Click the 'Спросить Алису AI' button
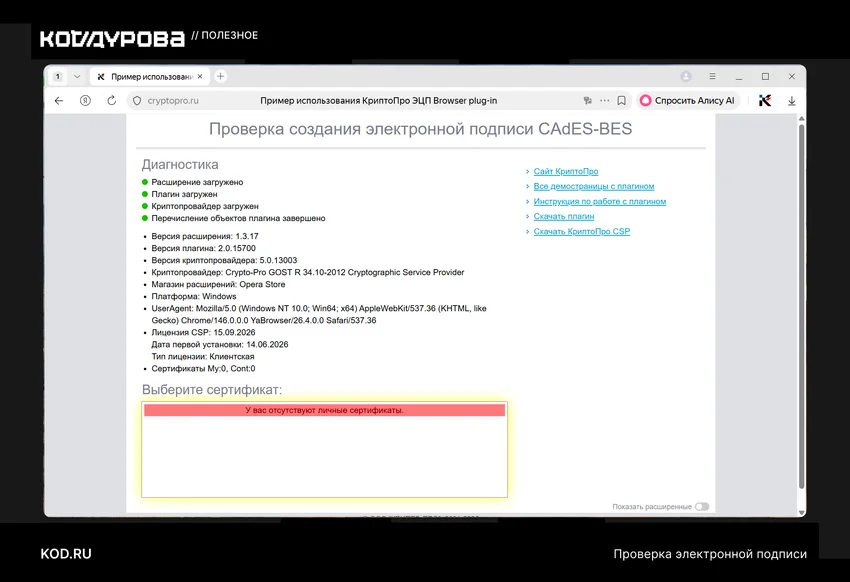 coord(687,101)
